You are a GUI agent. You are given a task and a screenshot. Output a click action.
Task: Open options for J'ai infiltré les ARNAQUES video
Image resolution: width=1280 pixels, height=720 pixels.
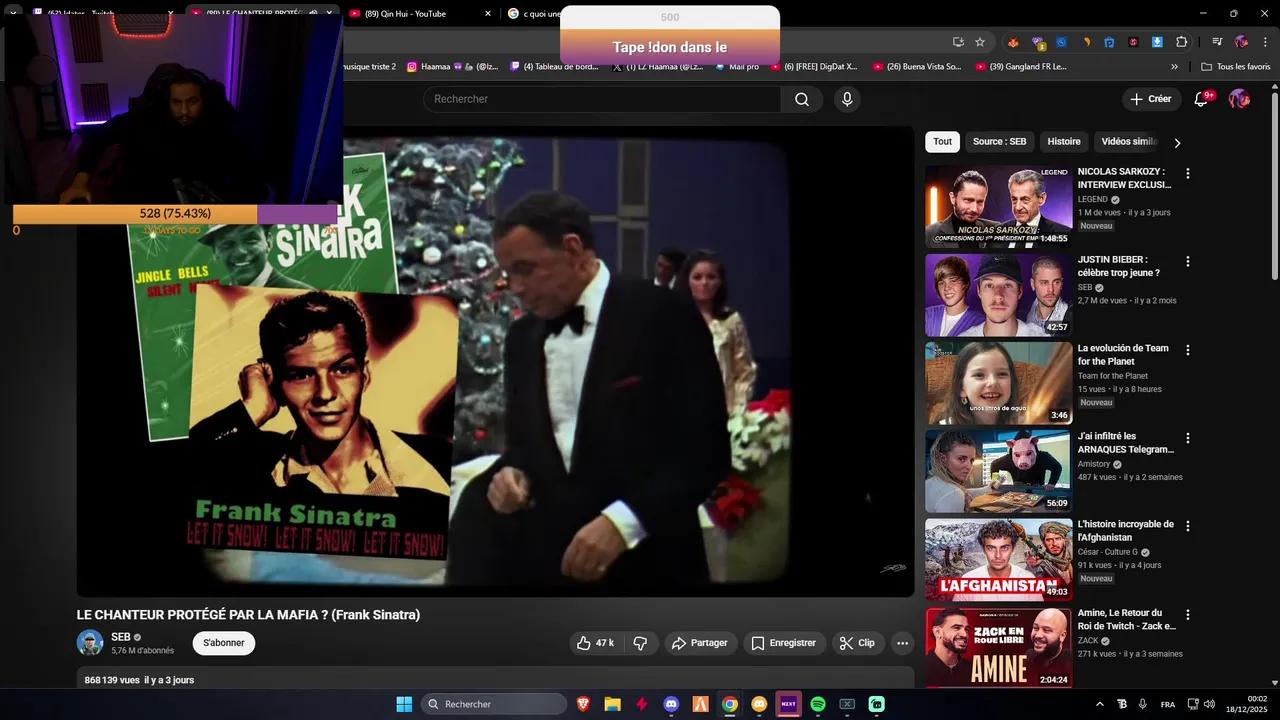coord(1188,438)
